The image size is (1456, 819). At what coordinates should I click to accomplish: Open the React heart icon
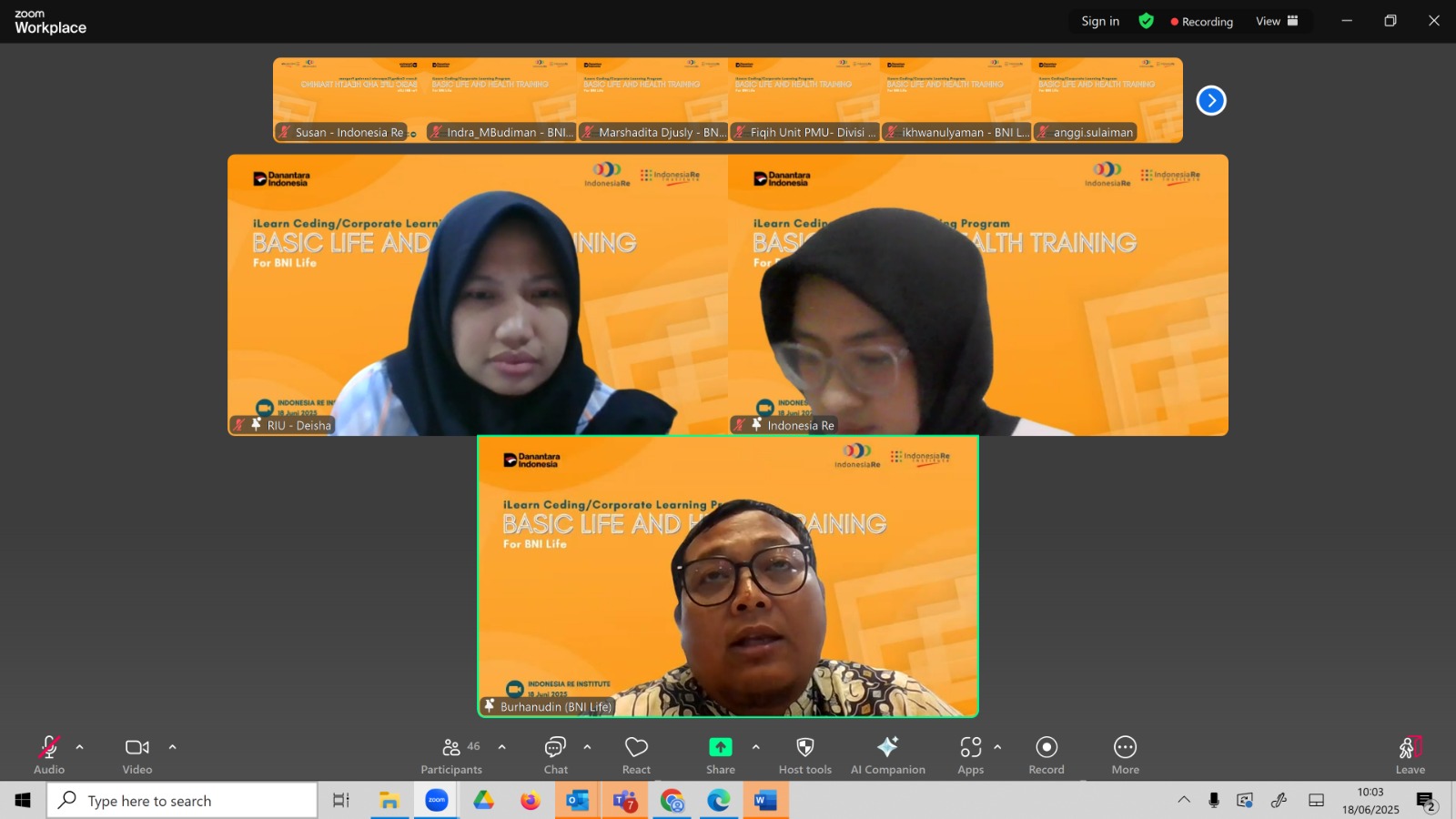[x=636, y=747]
